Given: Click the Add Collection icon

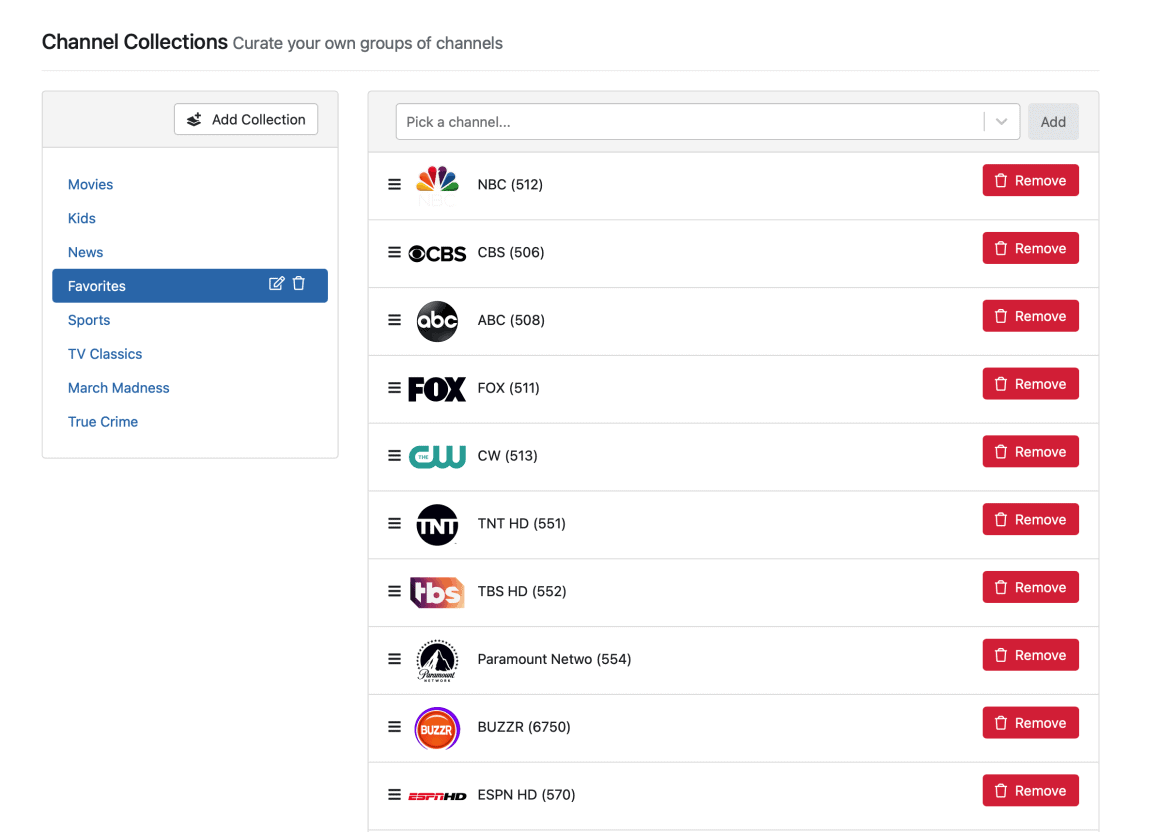Looking at the screenshot, I should pyautogui.click(x=193, y=119).
